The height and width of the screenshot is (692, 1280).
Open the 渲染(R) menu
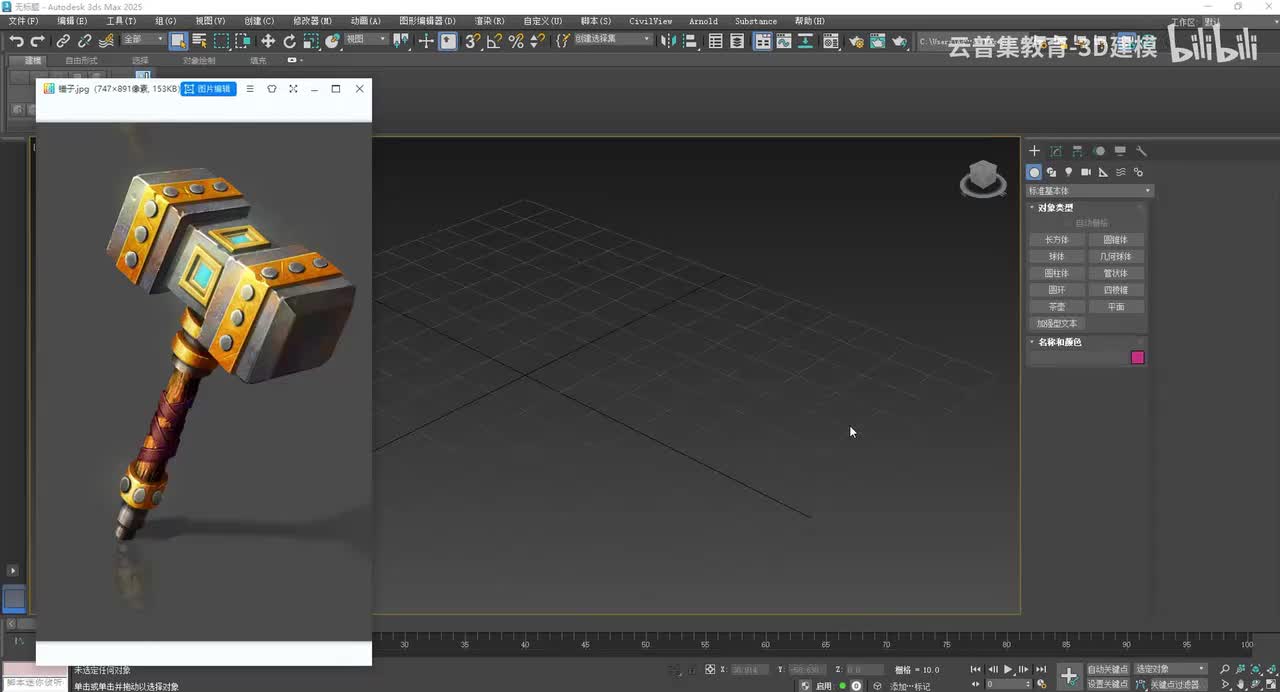pos(489,21)
